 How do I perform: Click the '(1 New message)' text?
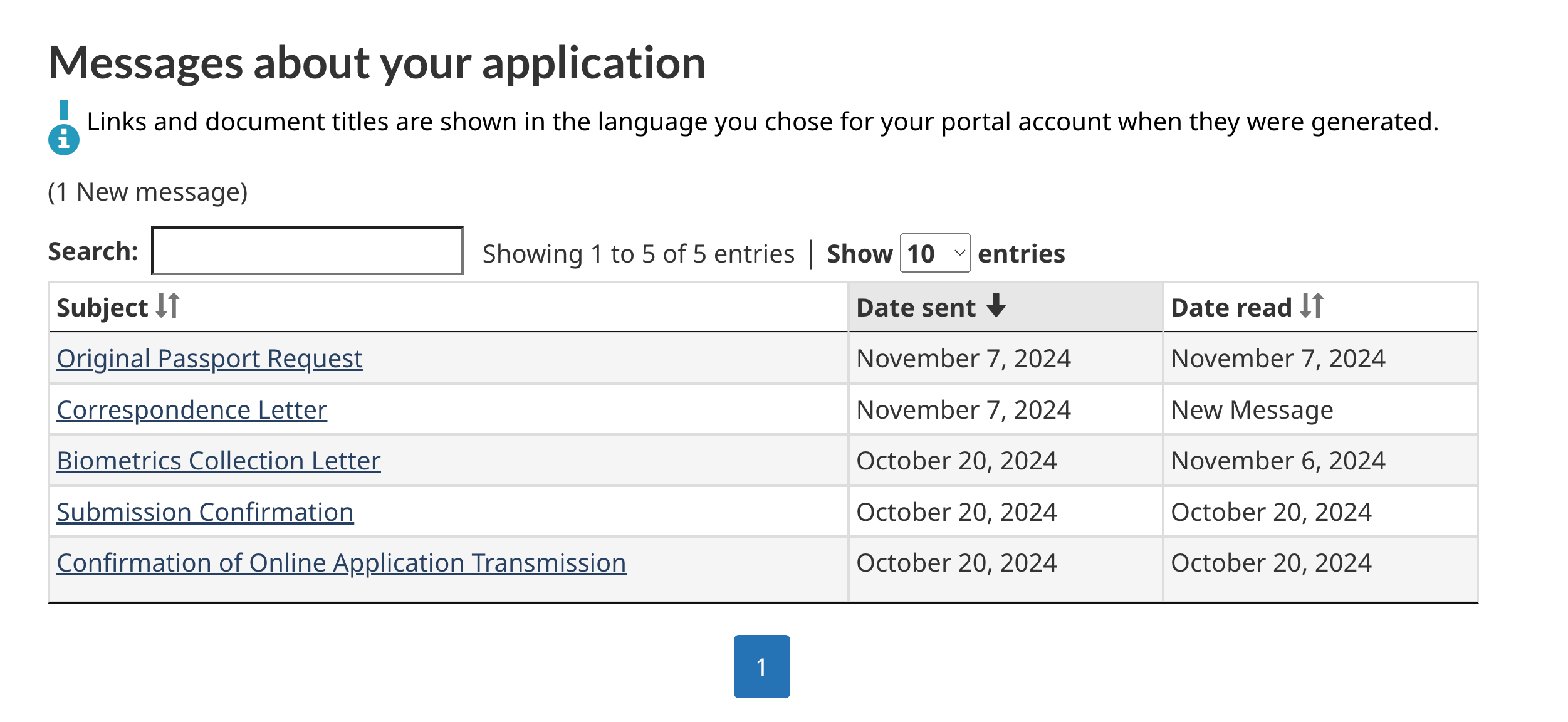click(x=148, y=192)
